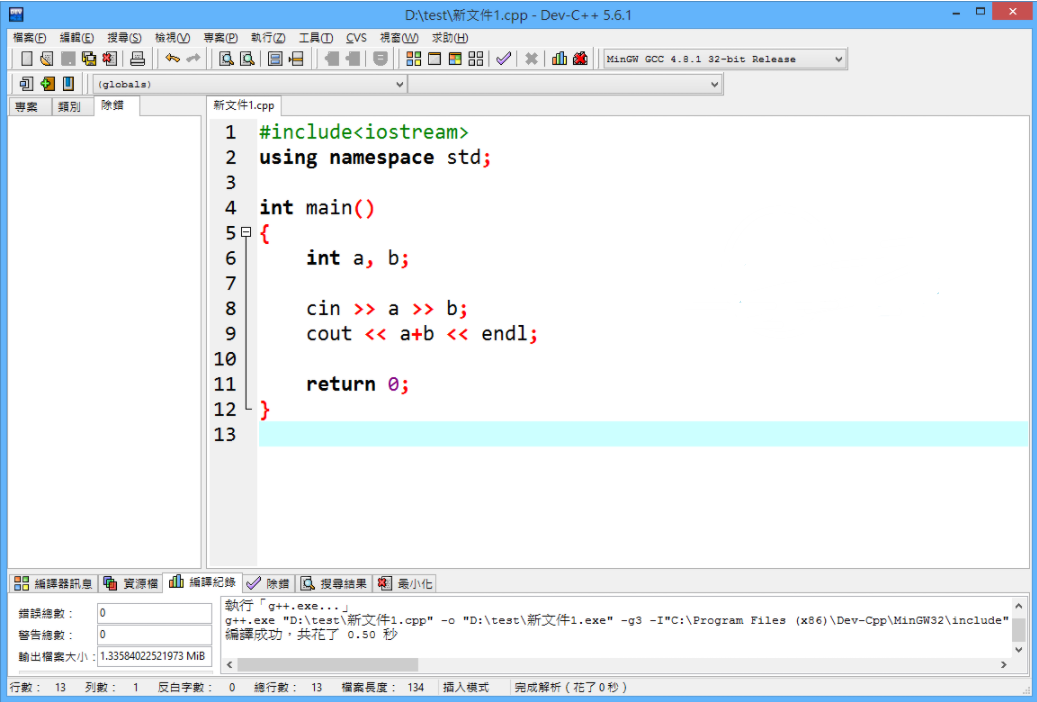The width and height of the screenshot is (1037, 702).
Task: Start debugging with the purple checkmark icon
Action: pos(503,59)
